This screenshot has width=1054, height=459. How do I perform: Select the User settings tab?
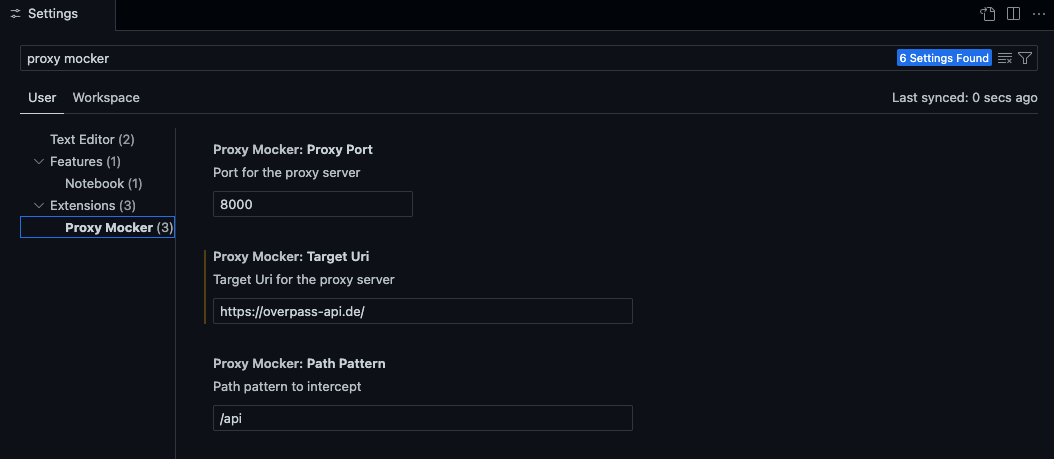click(42, 98)
